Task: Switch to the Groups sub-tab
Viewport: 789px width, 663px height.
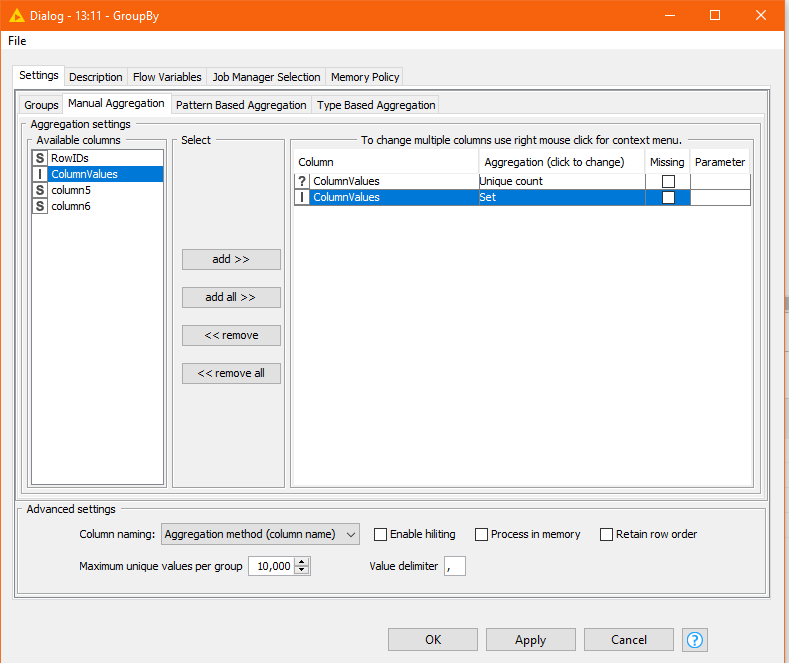Action: click(x=41, y=105)
